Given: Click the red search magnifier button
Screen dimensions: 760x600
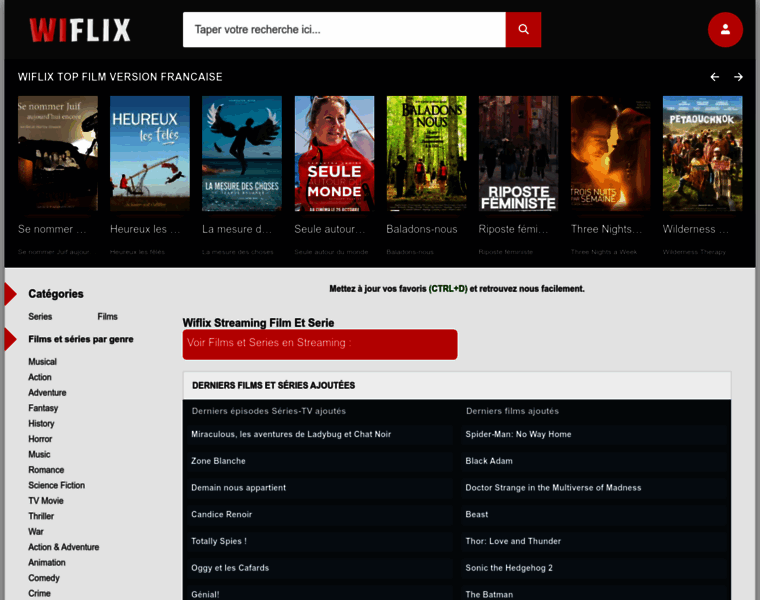Looking at the screenshot, I should point(523,30).
